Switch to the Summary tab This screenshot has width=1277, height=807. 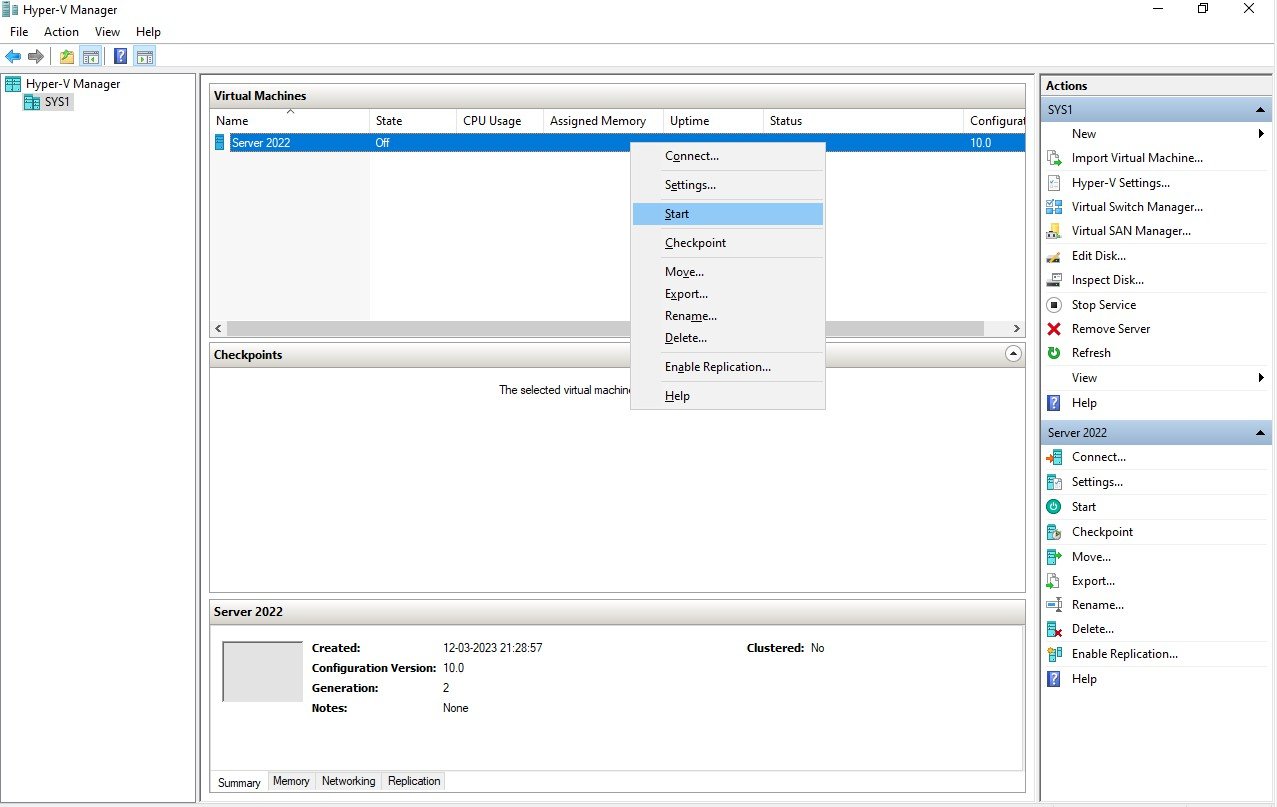[239, 782]
